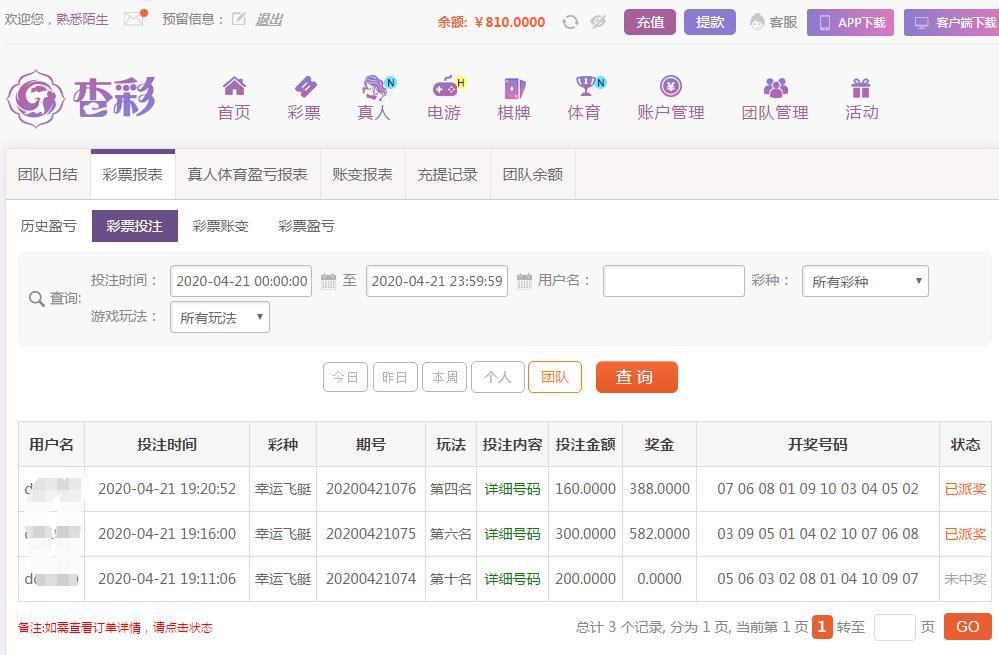Click the orange 查询 search button
Screen dimensions: 999x655
point(636,377)
